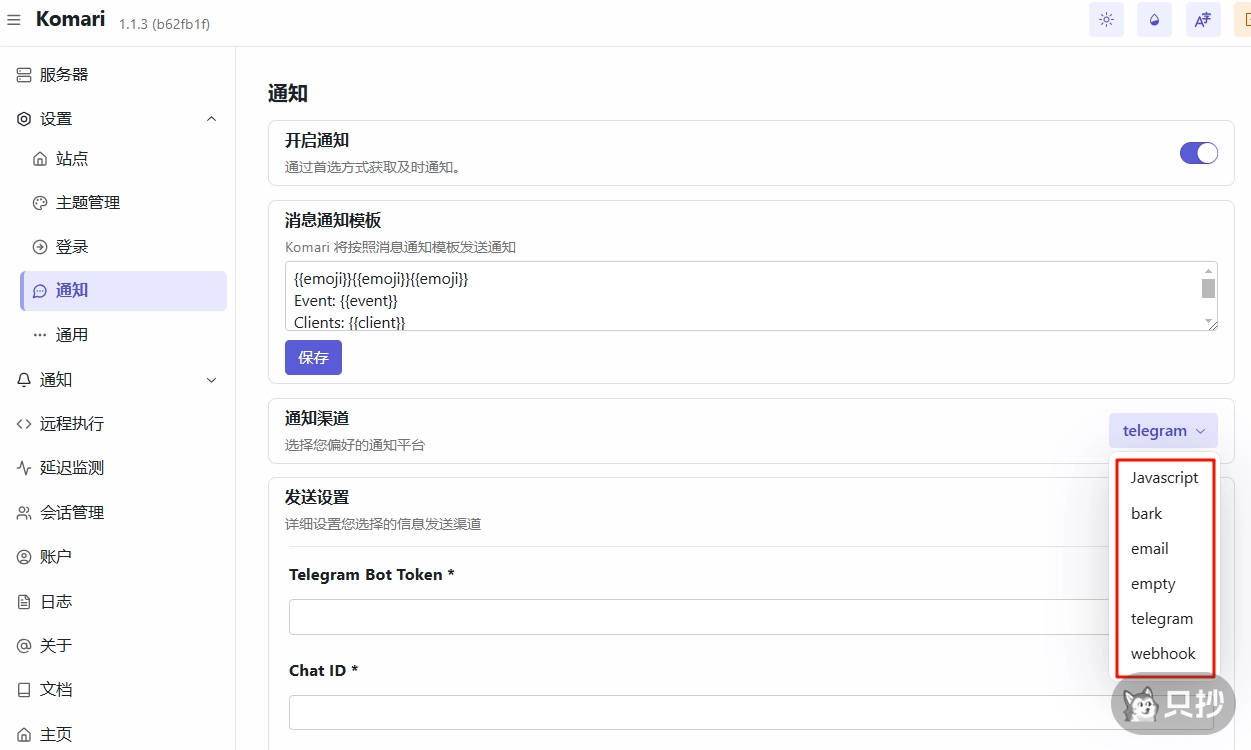This screenshot has width=1251, height=750.
Task: Open 会话管理 session management
Action: [x=72, y=513]
